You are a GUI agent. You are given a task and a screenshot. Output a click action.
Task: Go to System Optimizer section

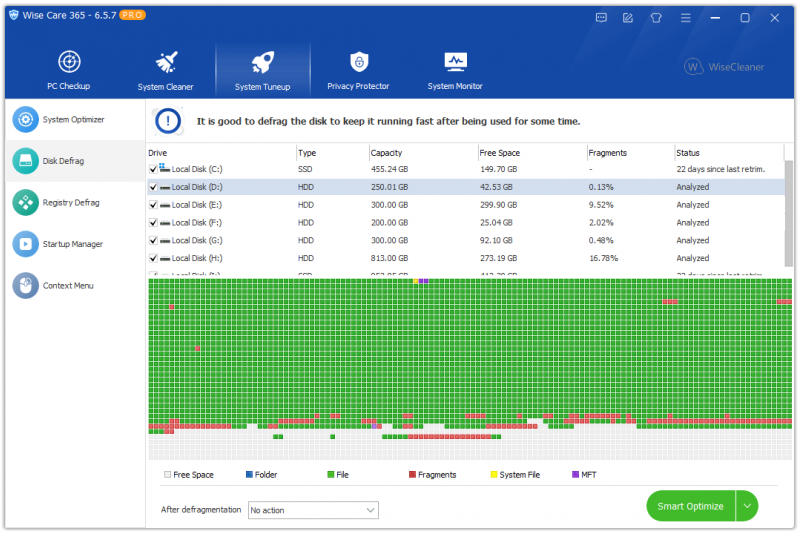(x=73, y=119)
